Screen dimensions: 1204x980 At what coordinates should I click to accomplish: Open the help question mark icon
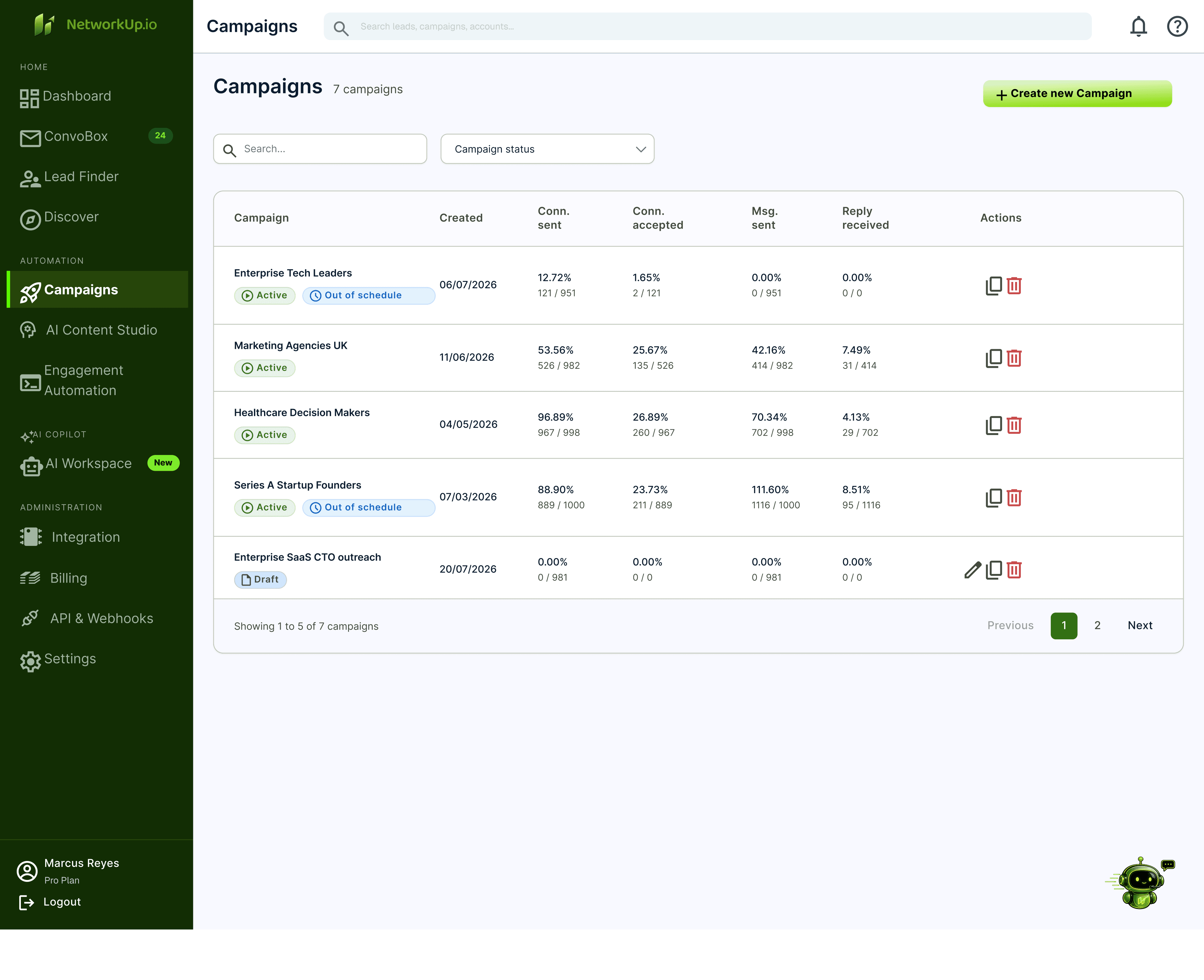(x=1177, y=26)
